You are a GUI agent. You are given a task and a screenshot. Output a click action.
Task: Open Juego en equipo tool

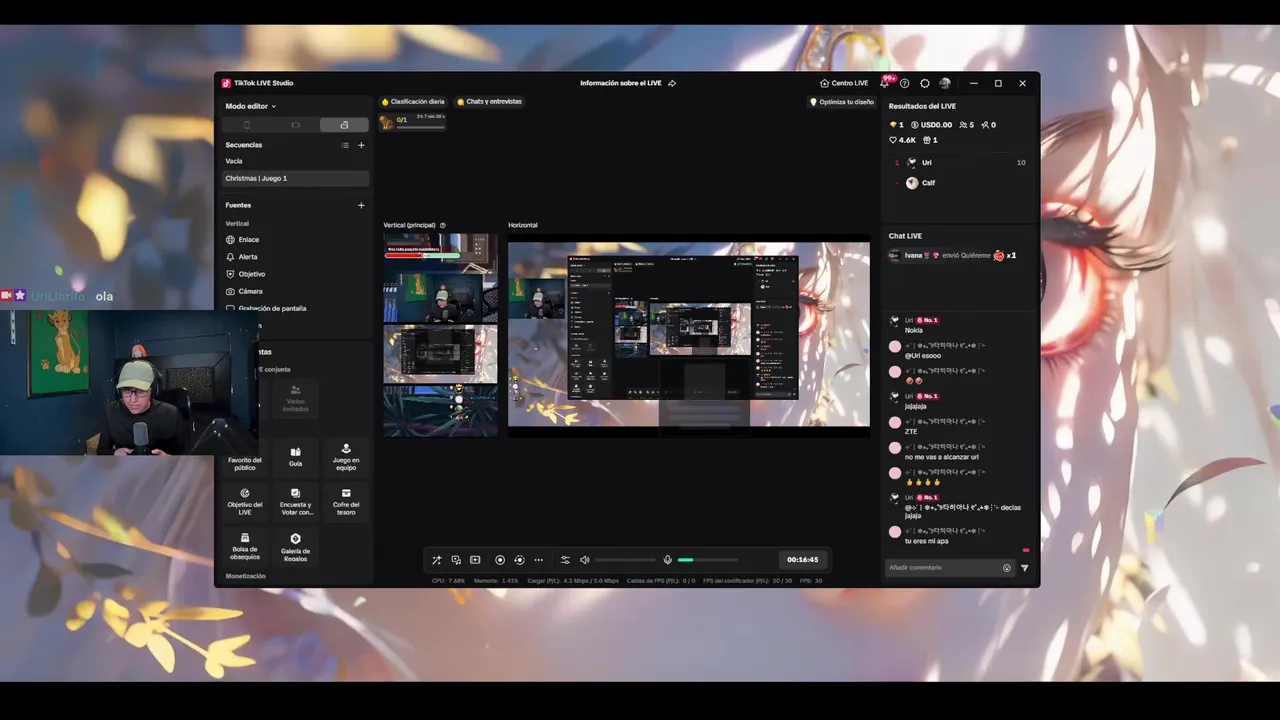click(x=346, y=457)
